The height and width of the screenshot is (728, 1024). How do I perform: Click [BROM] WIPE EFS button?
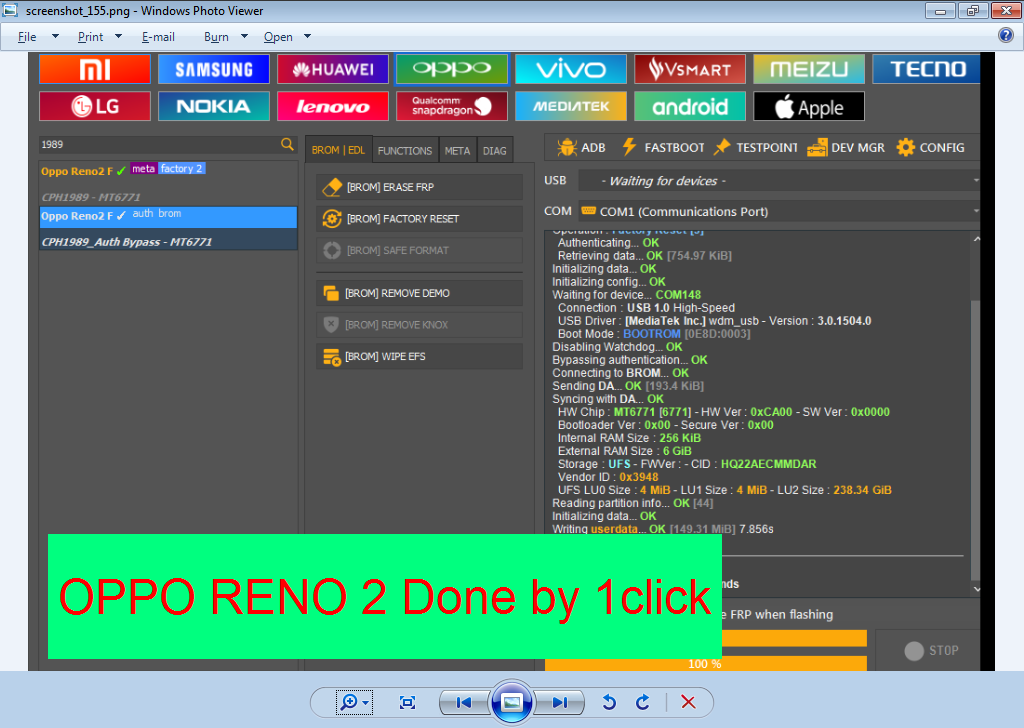(419, 356)
